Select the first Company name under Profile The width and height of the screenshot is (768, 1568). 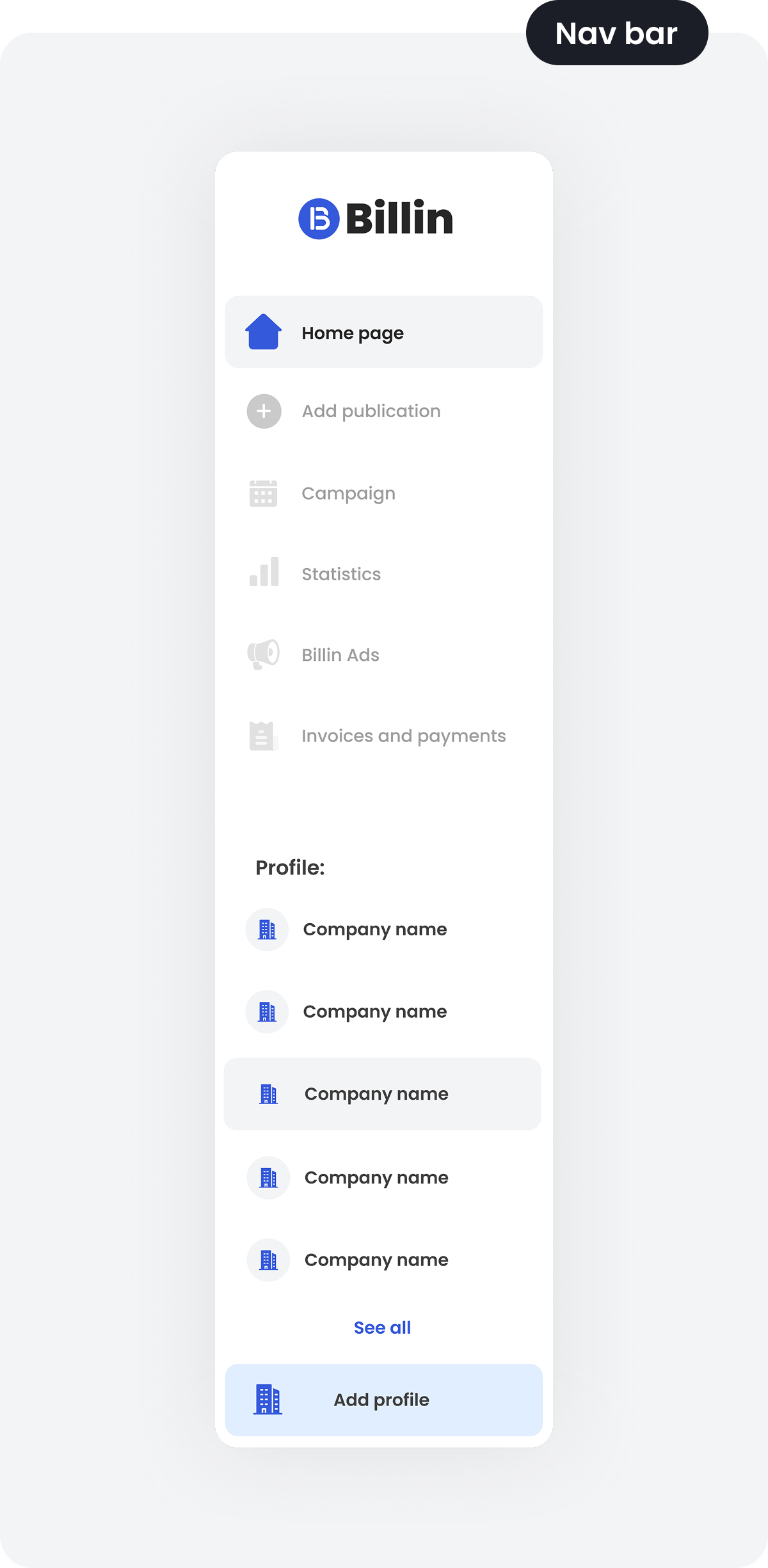(374, 930)
